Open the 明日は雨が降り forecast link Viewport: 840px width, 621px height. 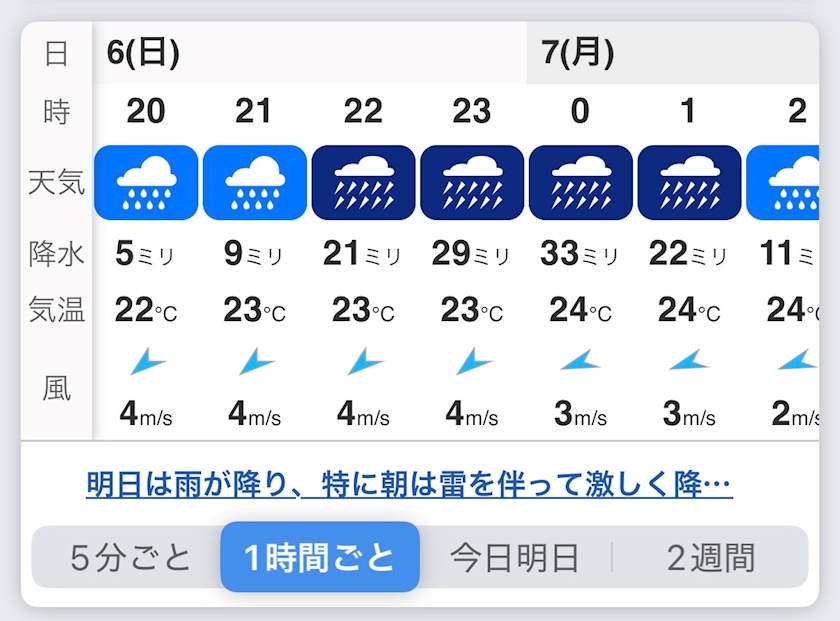[409, 484]
